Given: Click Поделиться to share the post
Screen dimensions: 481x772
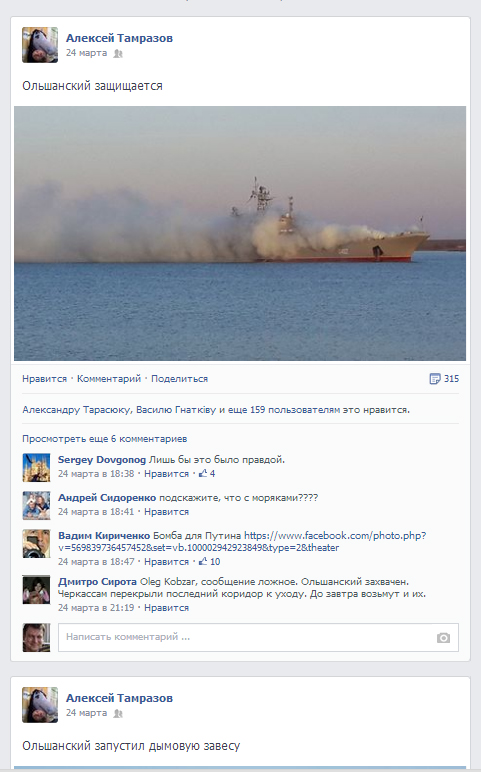Looking at the screenshot, I should (179, 379).
